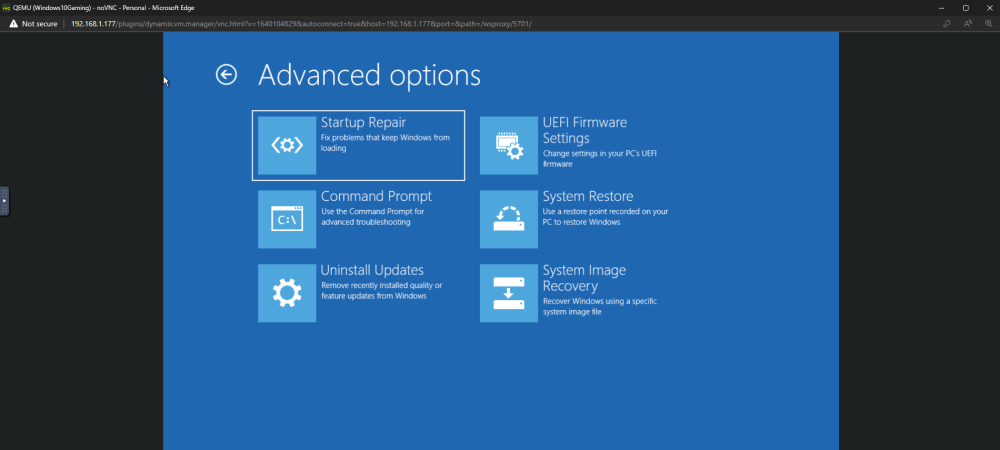Click 'Fix problems that keep Windows from loading' text
The image size is (1000, 450).
[385, 143]
